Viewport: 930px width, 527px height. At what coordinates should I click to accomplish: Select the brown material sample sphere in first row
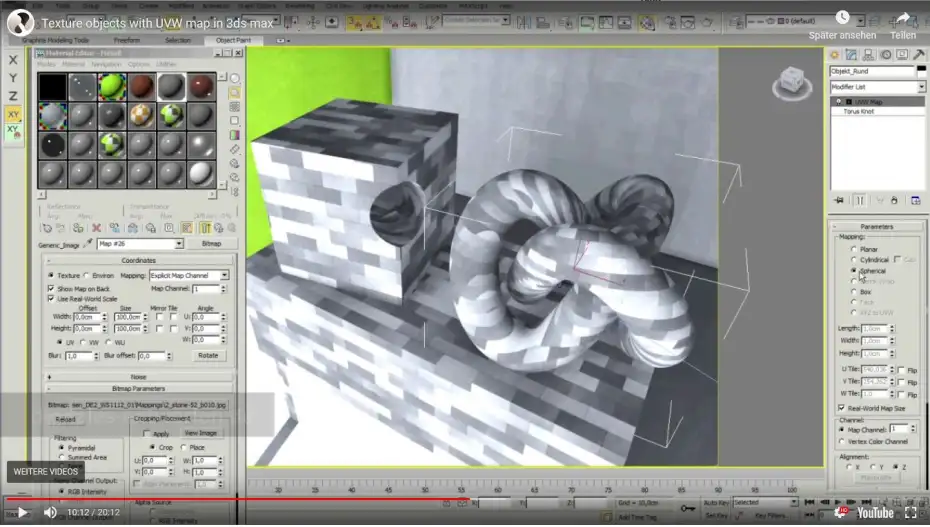pyautogui.click(x=142, y=87)
